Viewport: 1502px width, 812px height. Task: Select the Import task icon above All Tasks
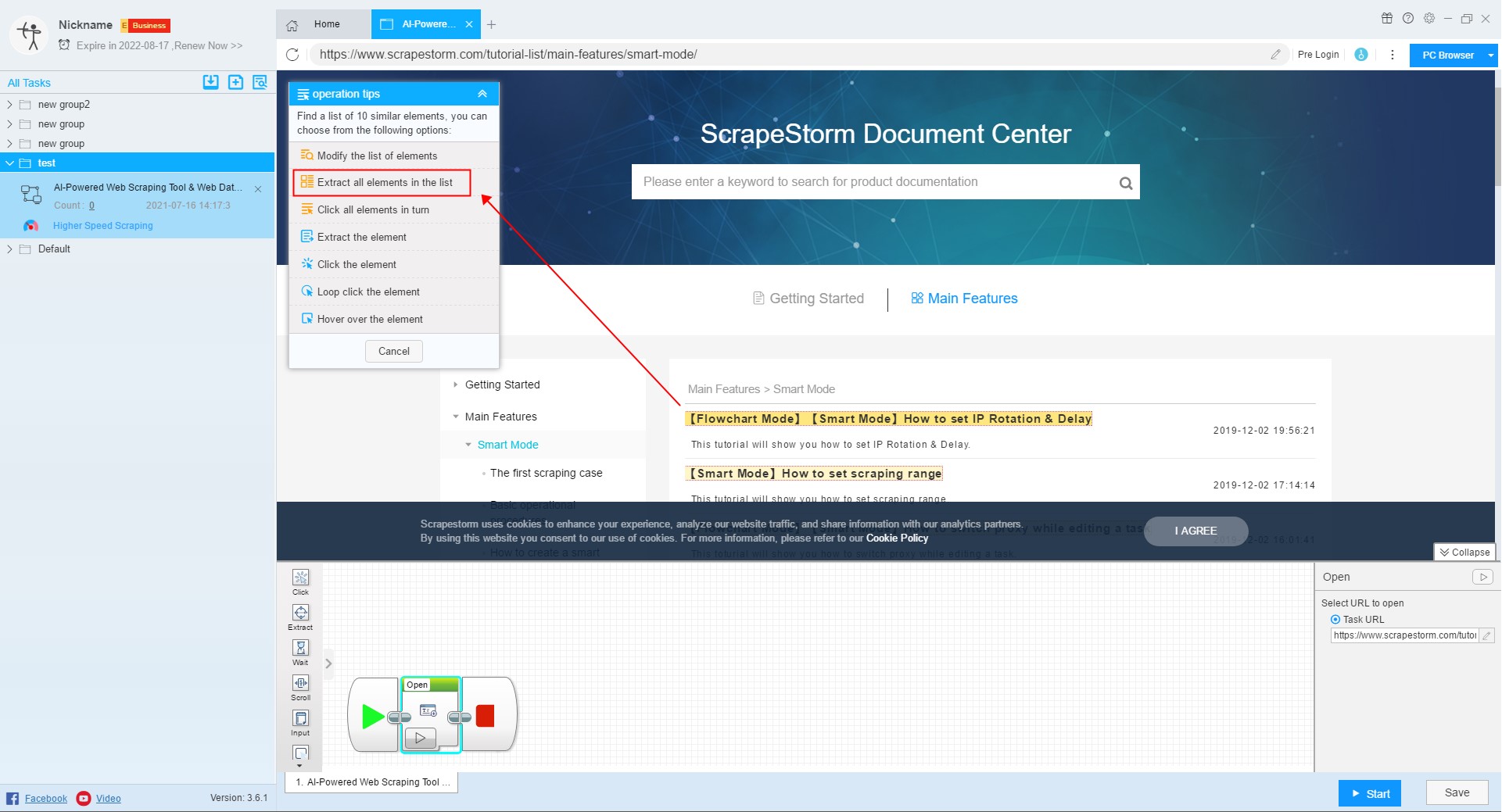pyautogui.click(x=210, y=82)
